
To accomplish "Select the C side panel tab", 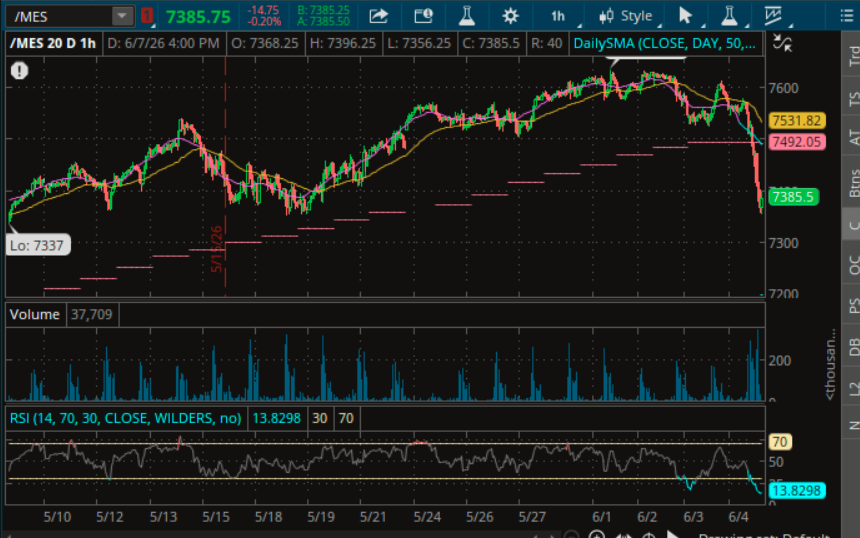I will [851, 225].
